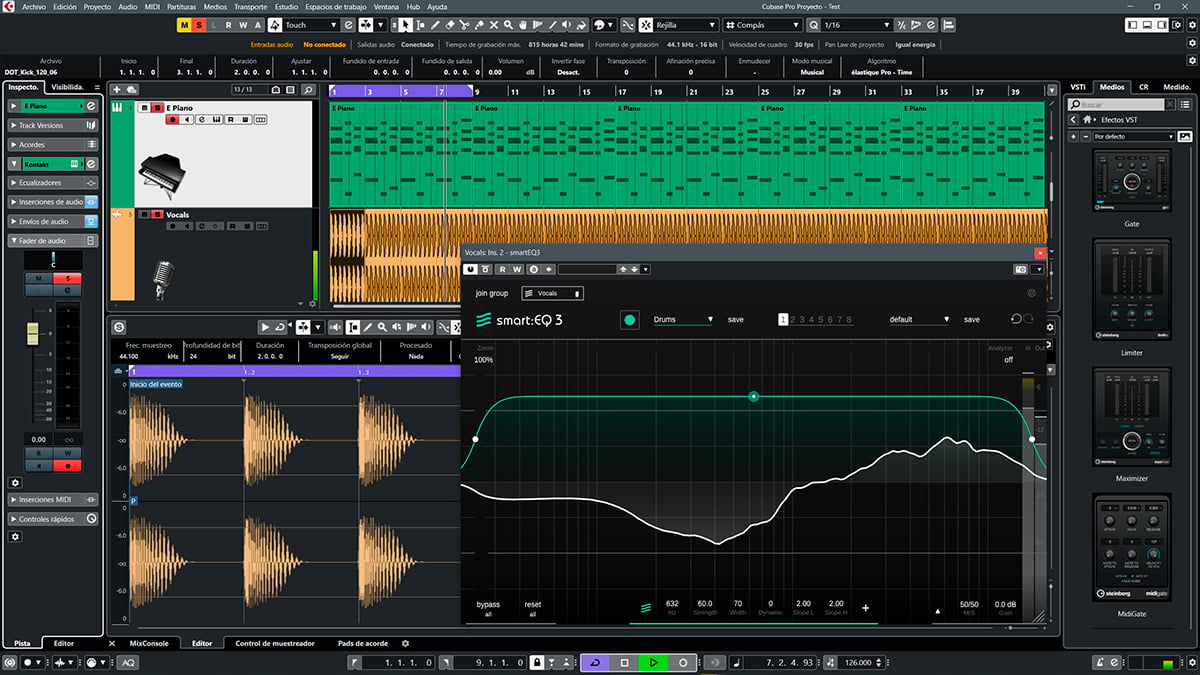Click the green EQ band handle on curve
Image resolution: width=1200 pixels, height=675 pixels.
[x=754, y=397]
